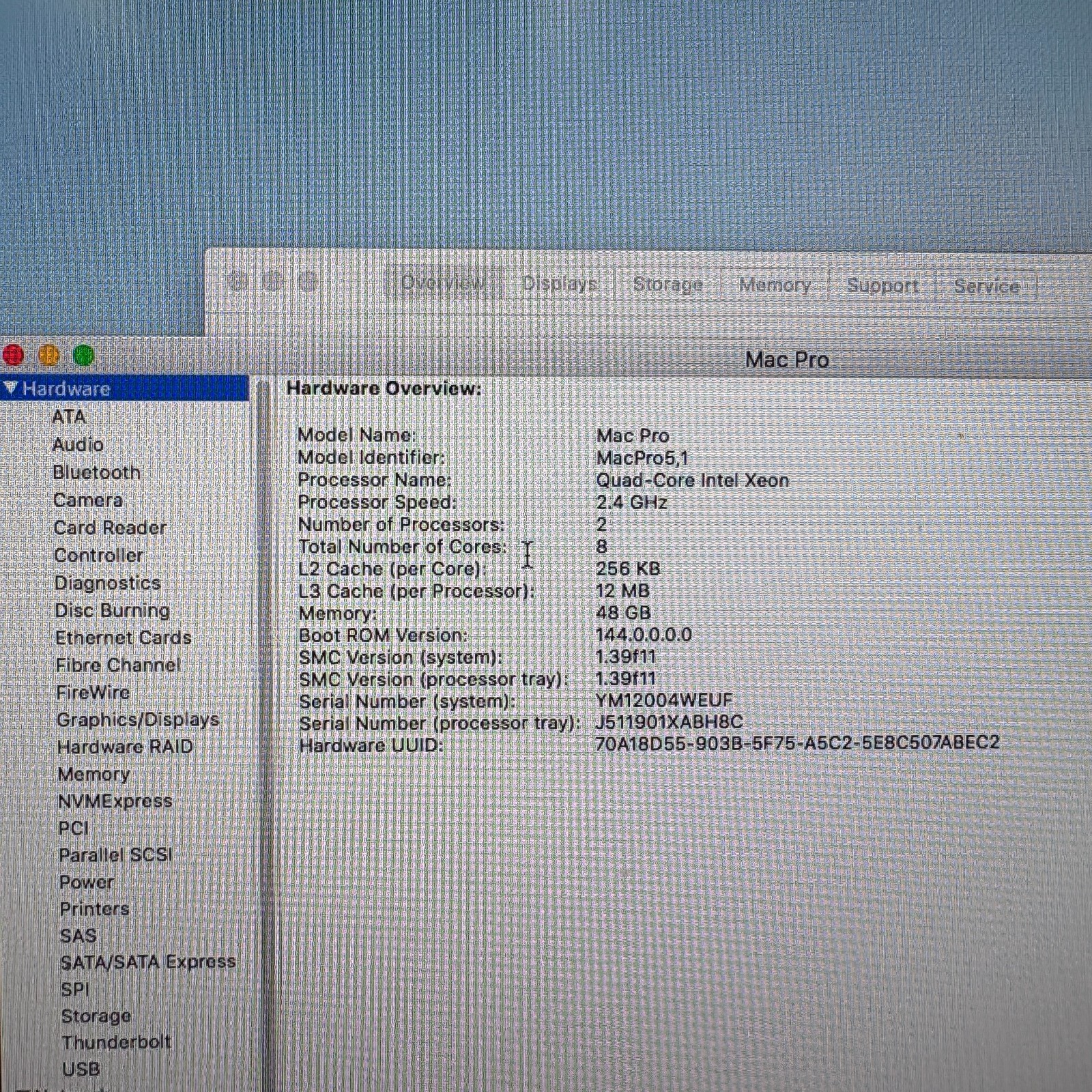Screen dimensions: 1092x1092
Task: Open Graphics/Displays entry
Action: click(139, 720)
